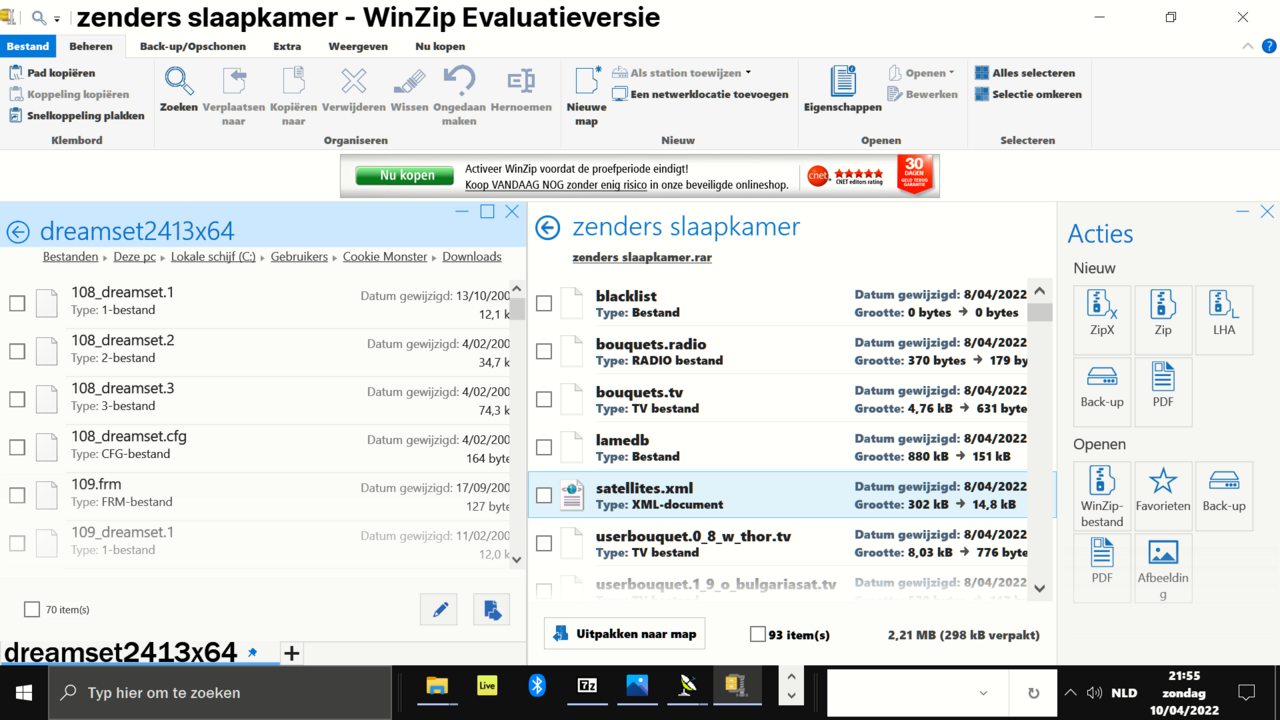Screen dimensions: 1280x720
Task: Toggle the 93 item(s) select-all checkbox
Action: (x=758, y=634)
